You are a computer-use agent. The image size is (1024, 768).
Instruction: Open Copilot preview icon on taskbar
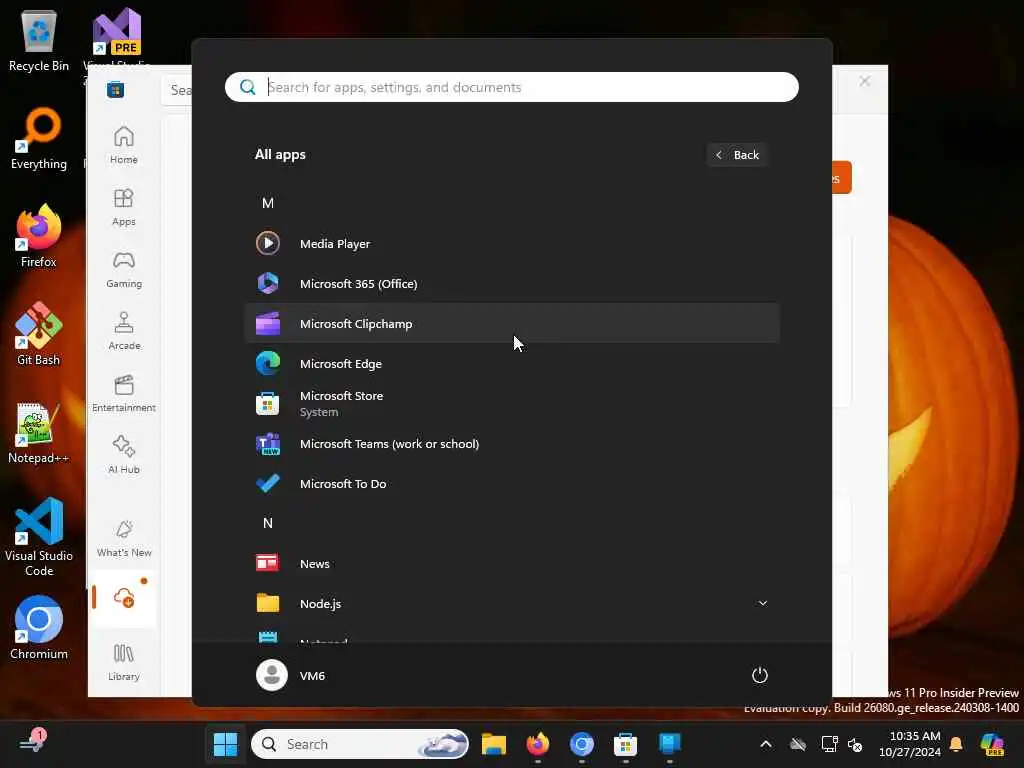tap(992, 744)
